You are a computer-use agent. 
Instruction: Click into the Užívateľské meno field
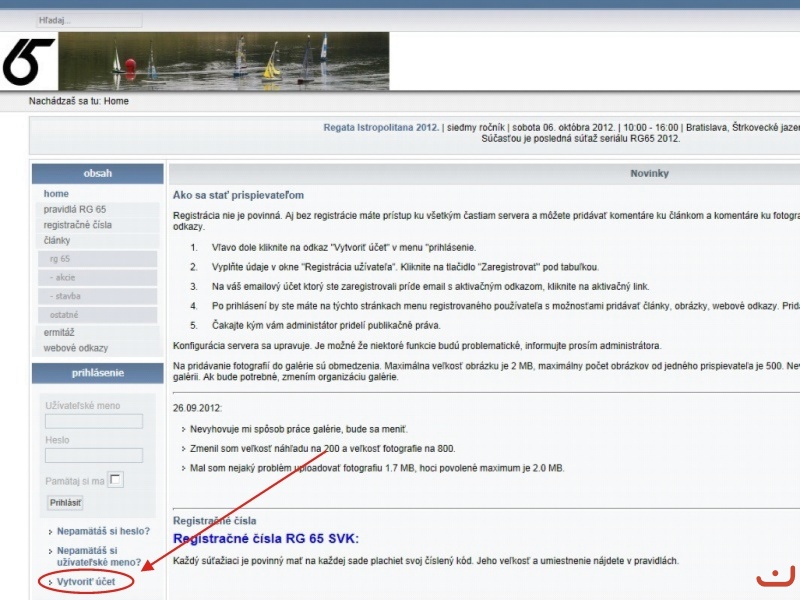[94, 421]
